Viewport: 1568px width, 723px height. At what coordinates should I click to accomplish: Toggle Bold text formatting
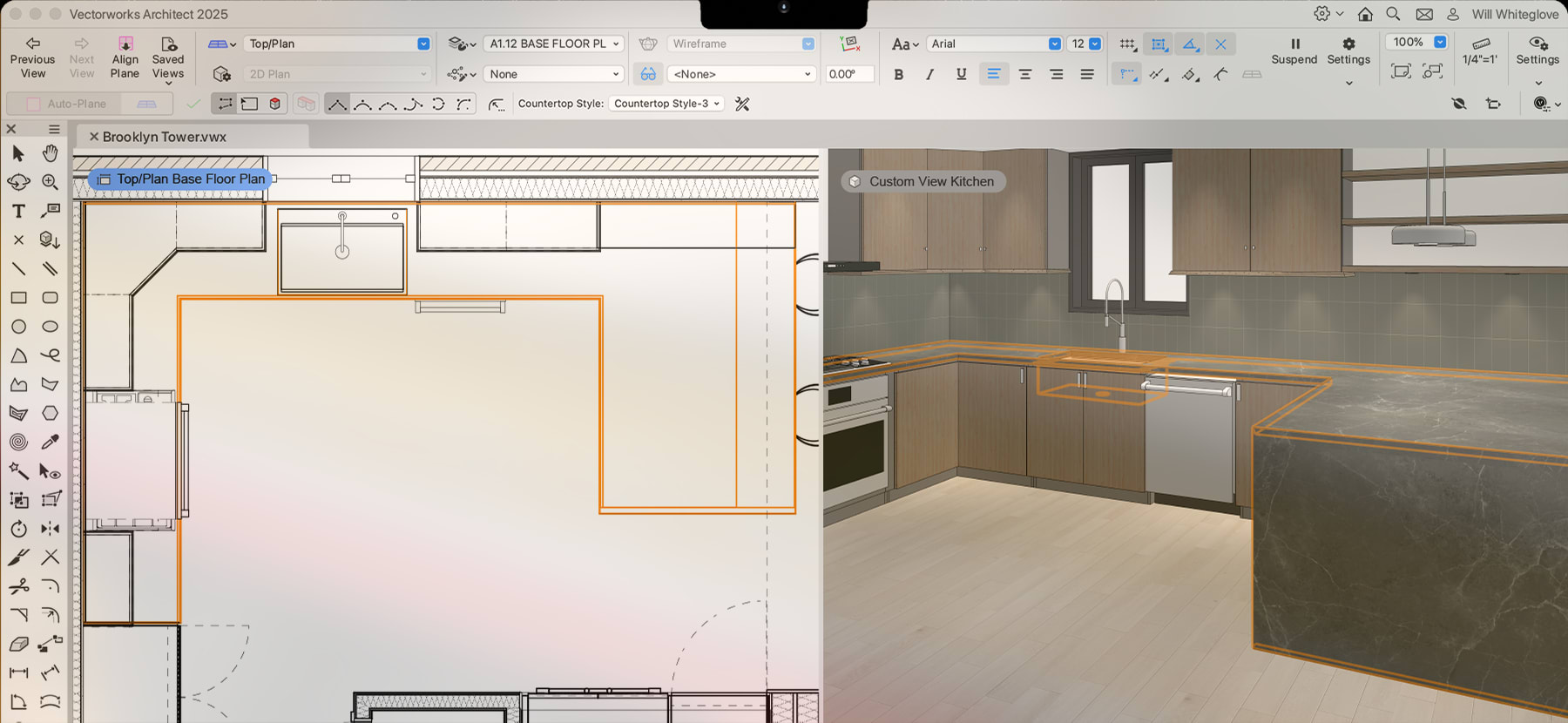899,74
